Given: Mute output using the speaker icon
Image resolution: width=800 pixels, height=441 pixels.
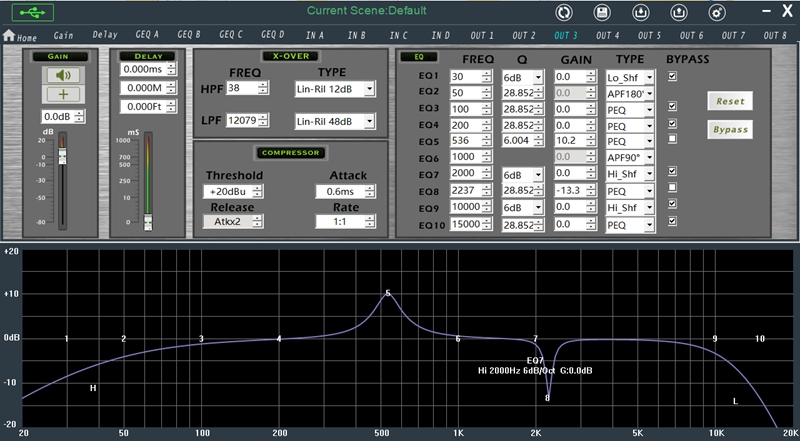Looking at the screenshot, I should [x=62, y=74].
